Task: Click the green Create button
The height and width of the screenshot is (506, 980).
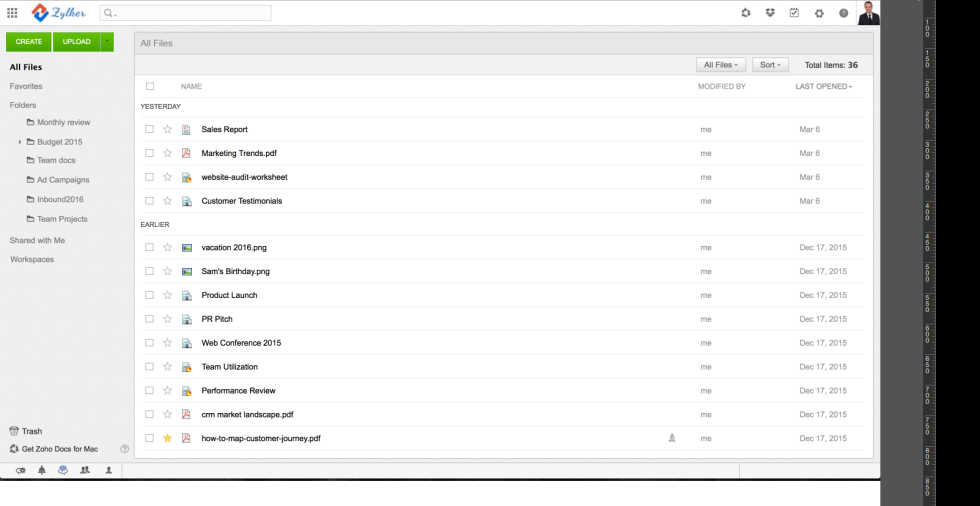Action: tap(29, 41)
